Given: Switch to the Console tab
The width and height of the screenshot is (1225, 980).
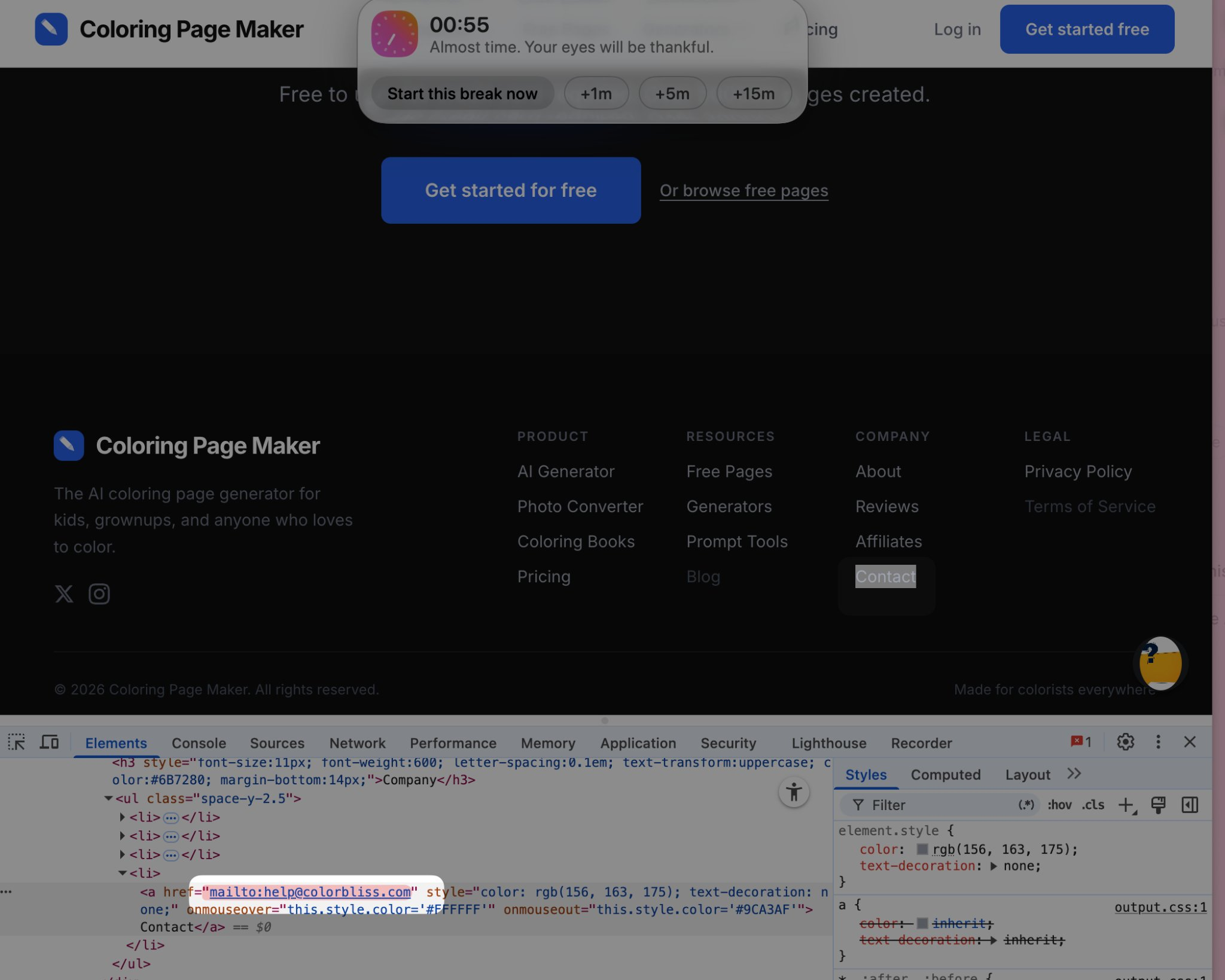Looking at the screenshot, I should point(199,743).
